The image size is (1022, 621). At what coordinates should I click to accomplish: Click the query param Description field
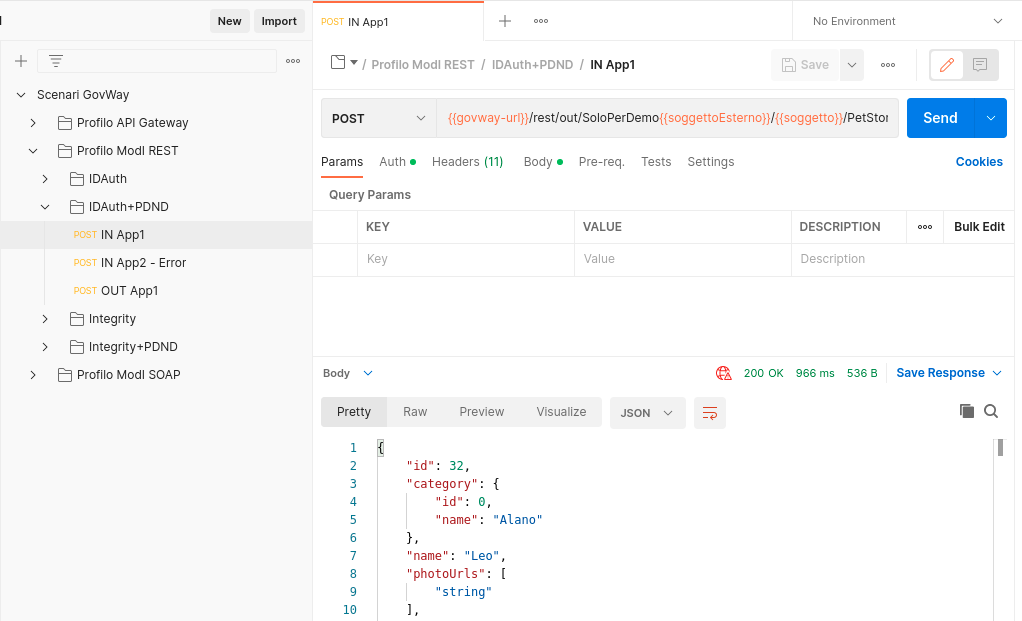click(903, 259)
